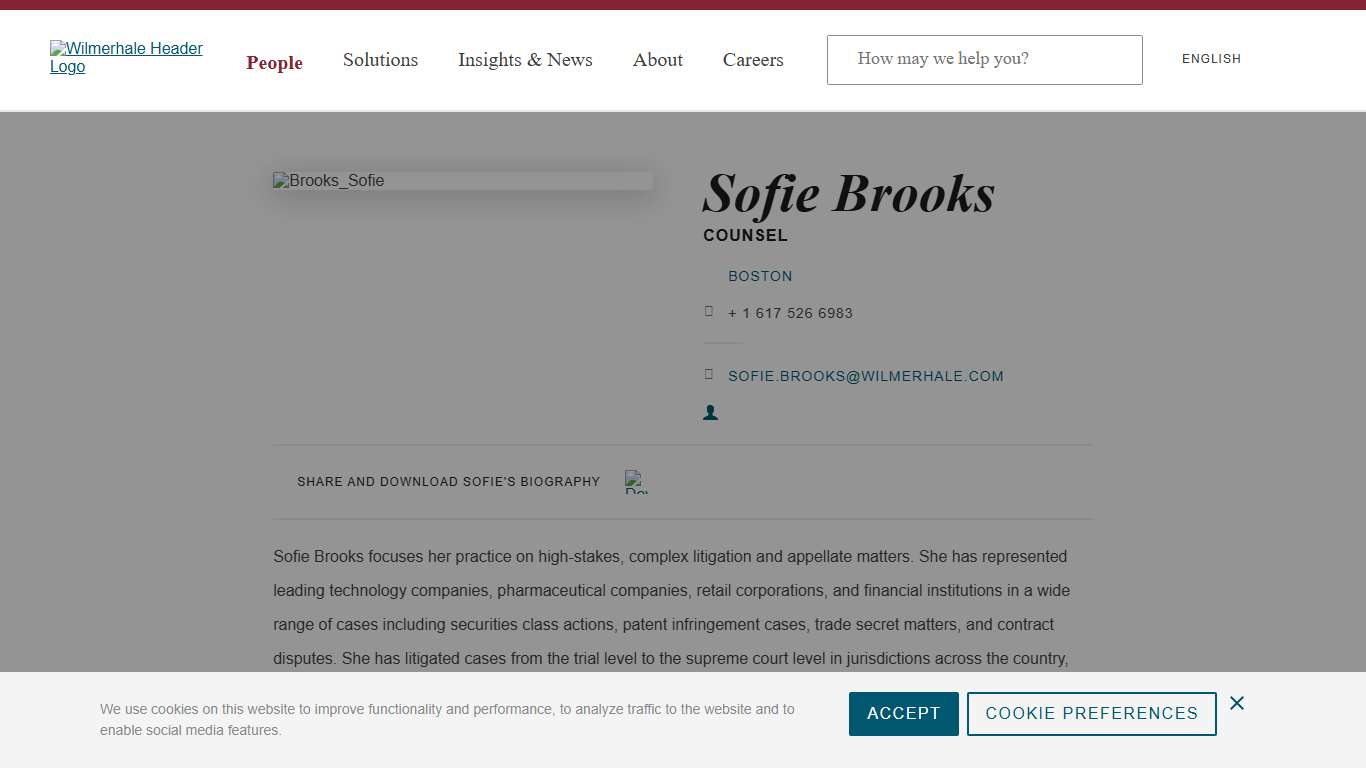Screen dimensions: 1366x768
Task: Open COOKIE PREFERENCES
Action: (1091, 714)
